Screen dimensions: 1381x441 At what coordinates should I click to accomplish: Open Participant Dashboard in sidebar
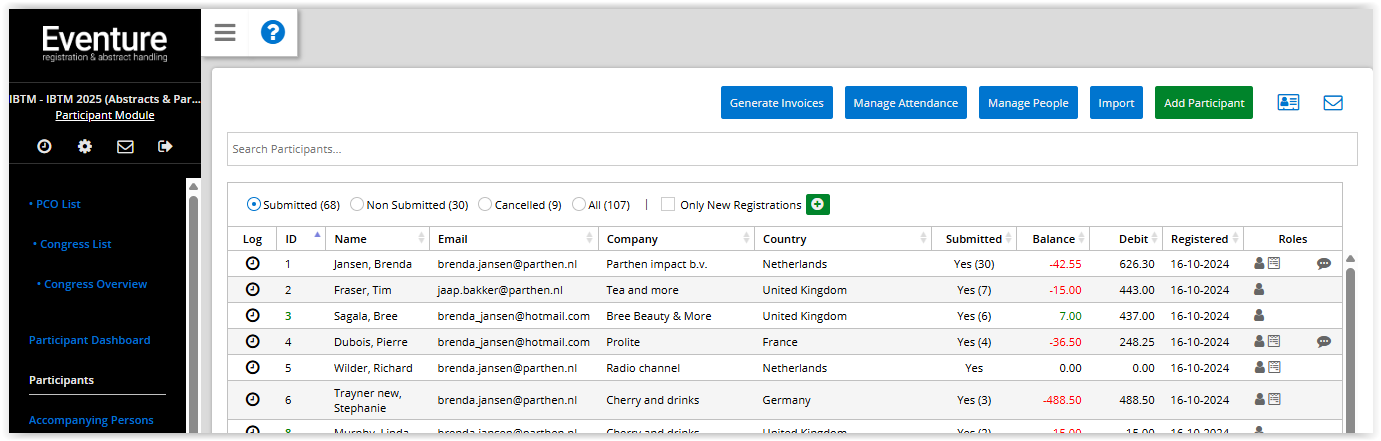pyautogui.click(x=90, y=340)
